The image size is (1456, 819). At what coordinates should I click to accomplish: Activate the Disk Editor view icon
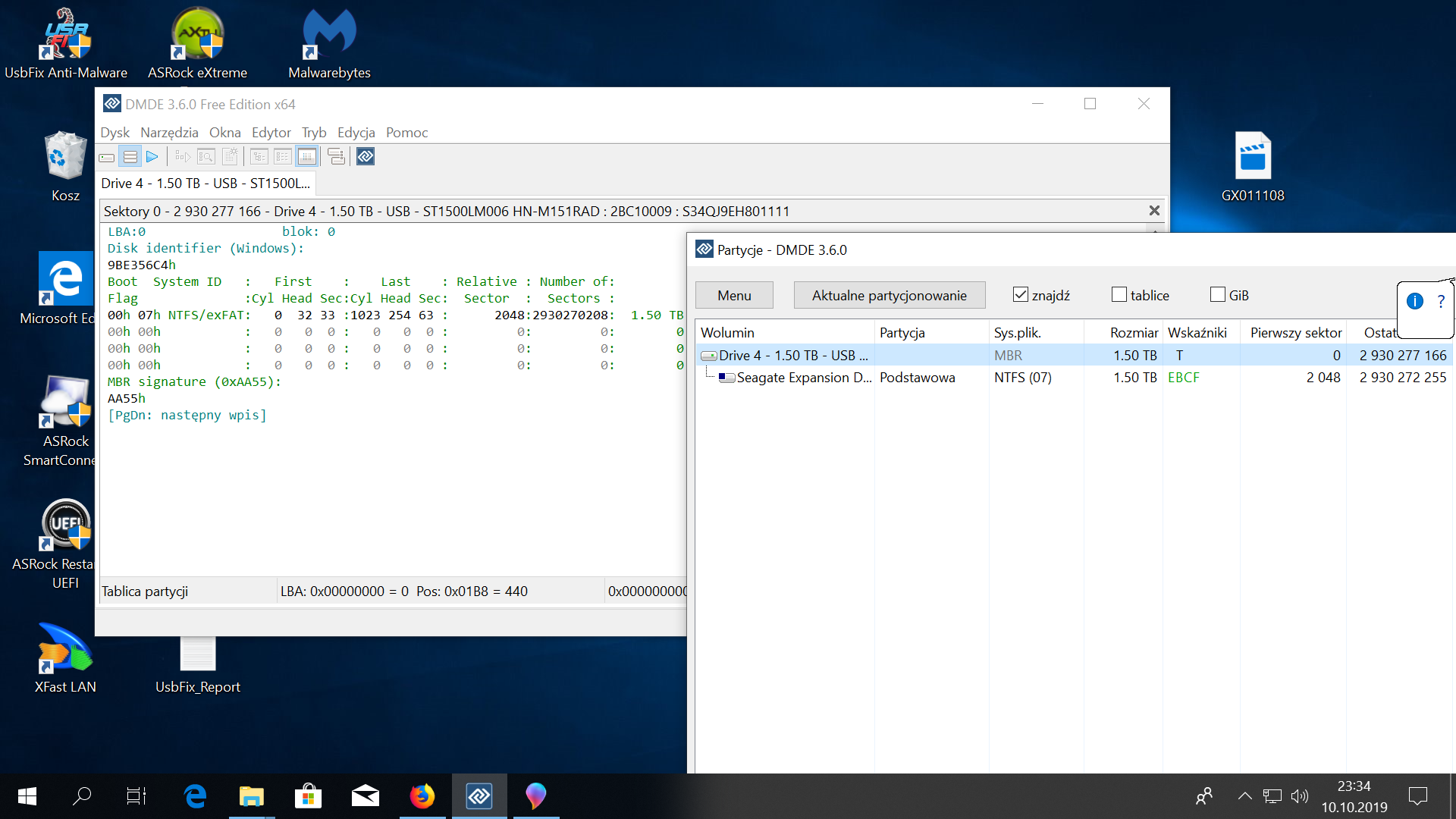(307, 157)
